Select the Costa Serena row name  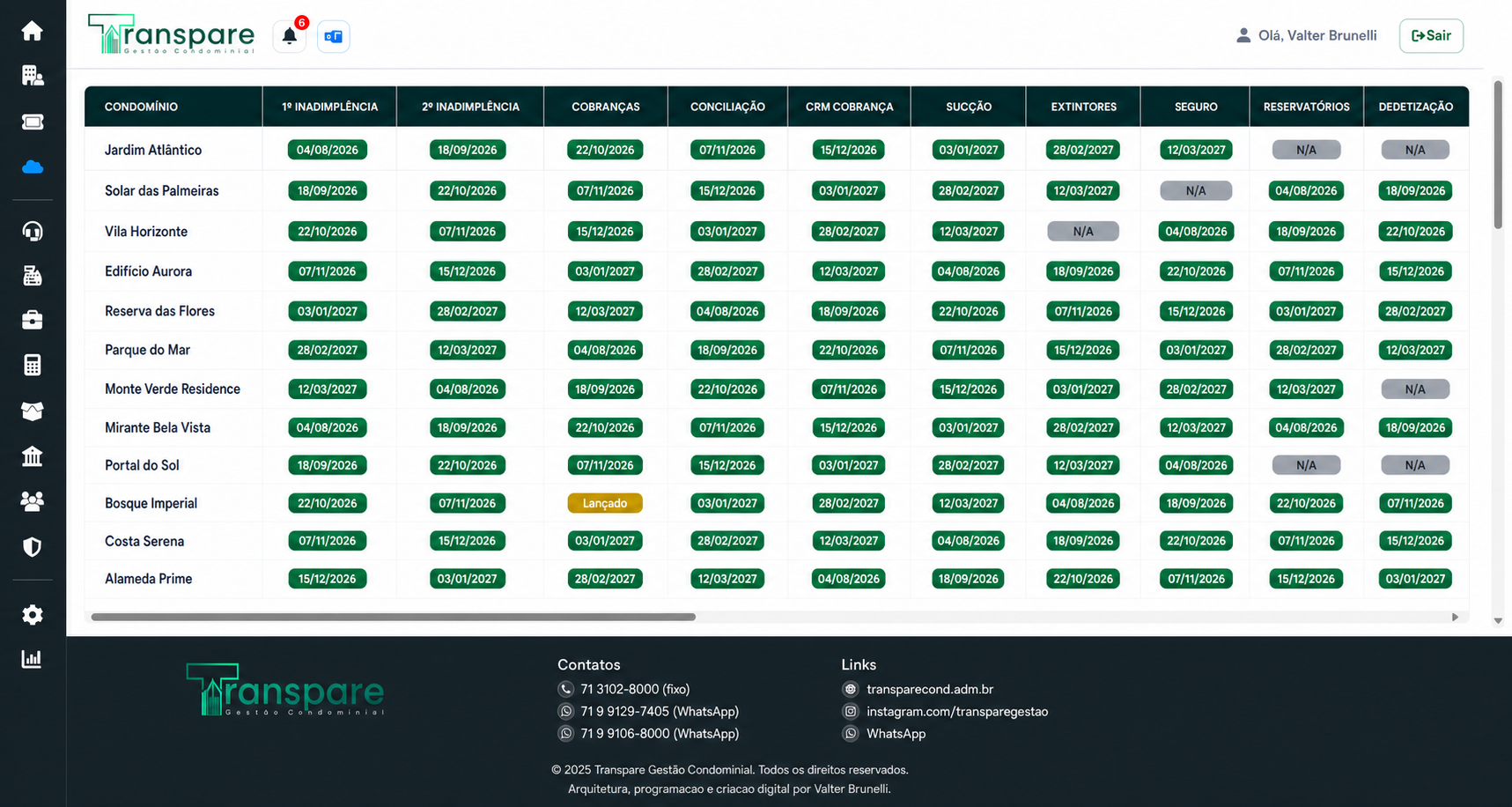tap(144, 541)
